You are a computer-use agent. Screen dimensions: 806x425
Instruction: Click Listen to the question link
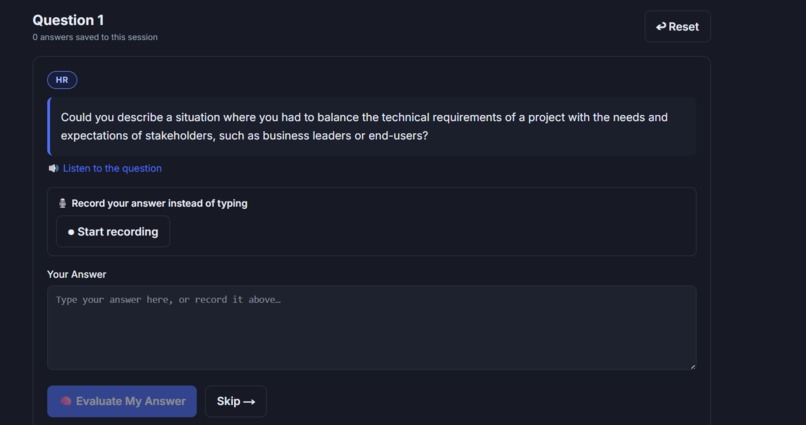point(112,169)
